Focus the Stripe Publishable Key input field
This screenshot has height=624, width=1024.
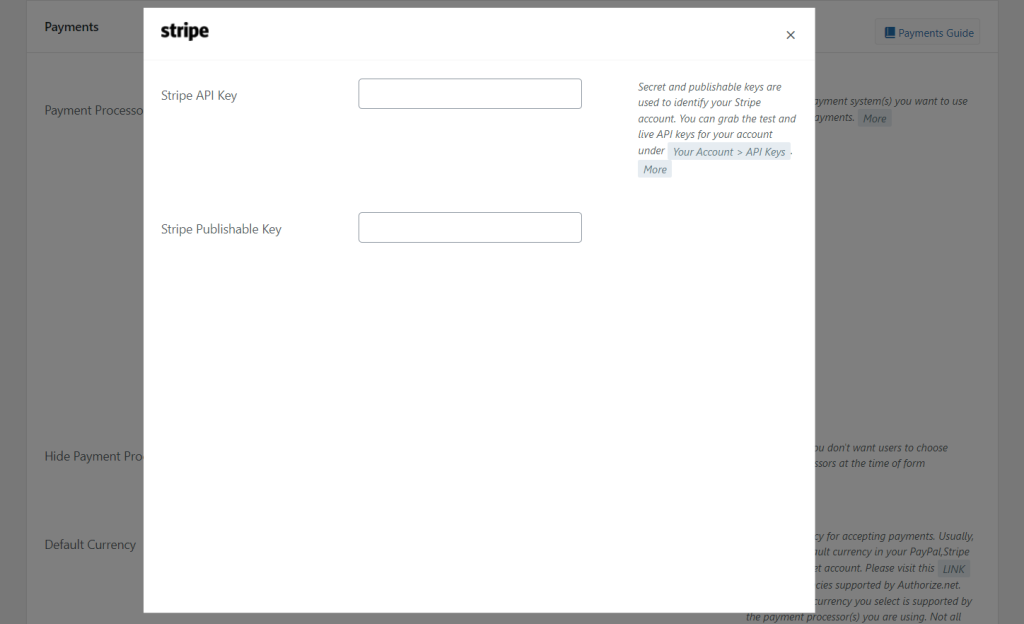tap(470, 227)
